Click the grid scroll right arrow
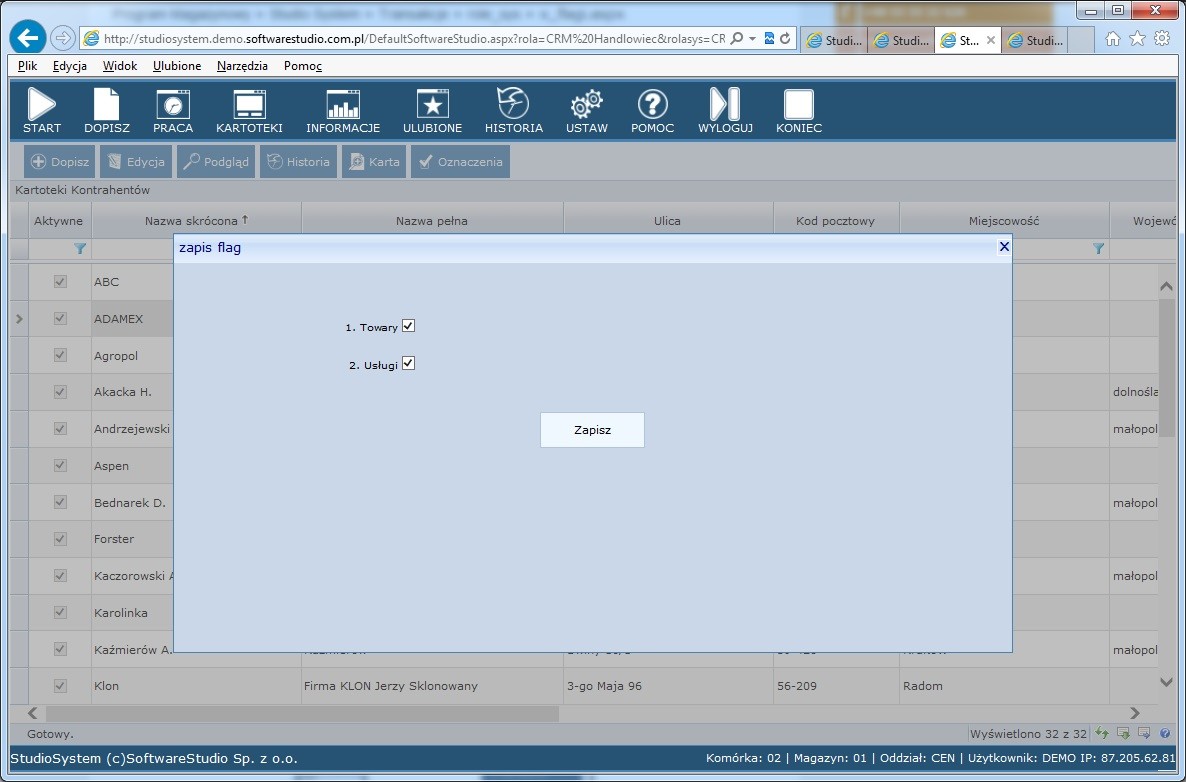Viewport: 1186px width, 782px height. (x=1135, y=713)
